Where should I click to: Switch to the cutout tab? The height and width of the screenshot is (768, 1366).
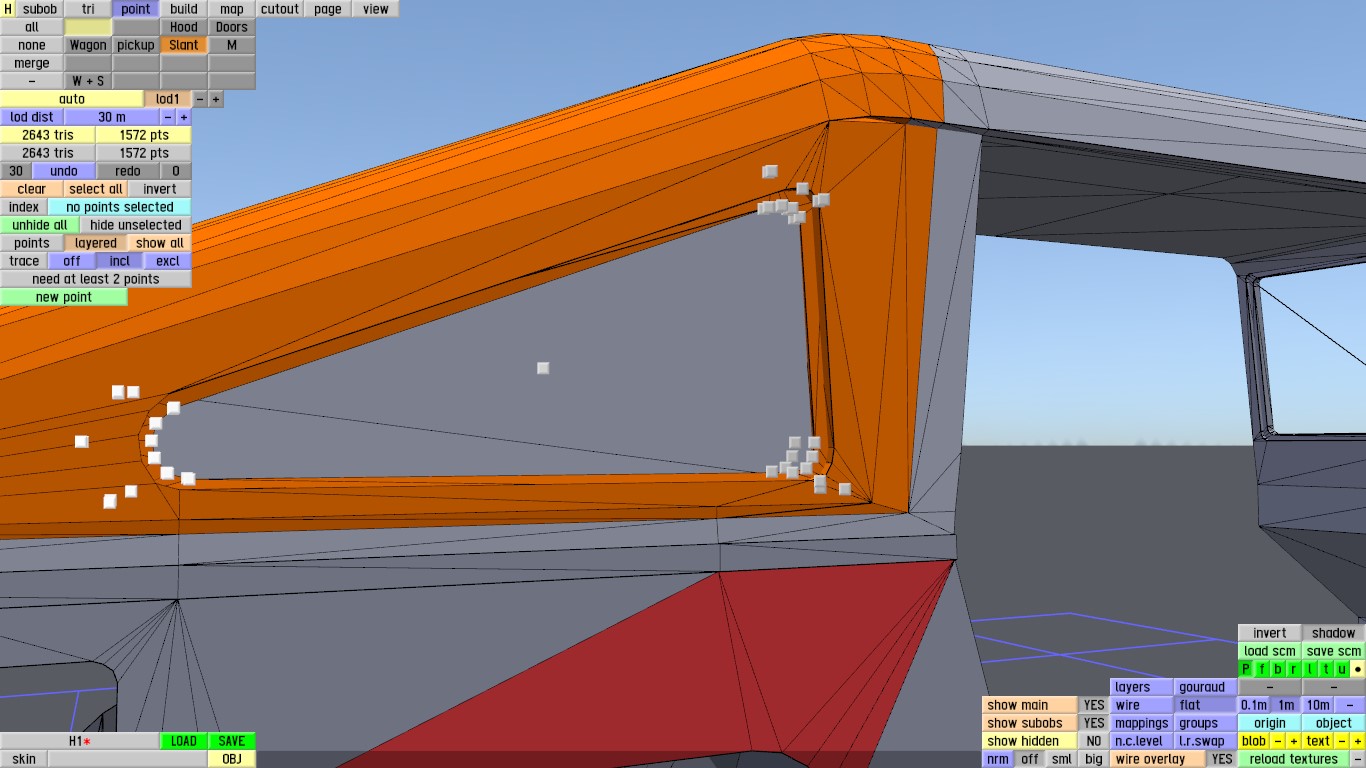coord(280,9)
